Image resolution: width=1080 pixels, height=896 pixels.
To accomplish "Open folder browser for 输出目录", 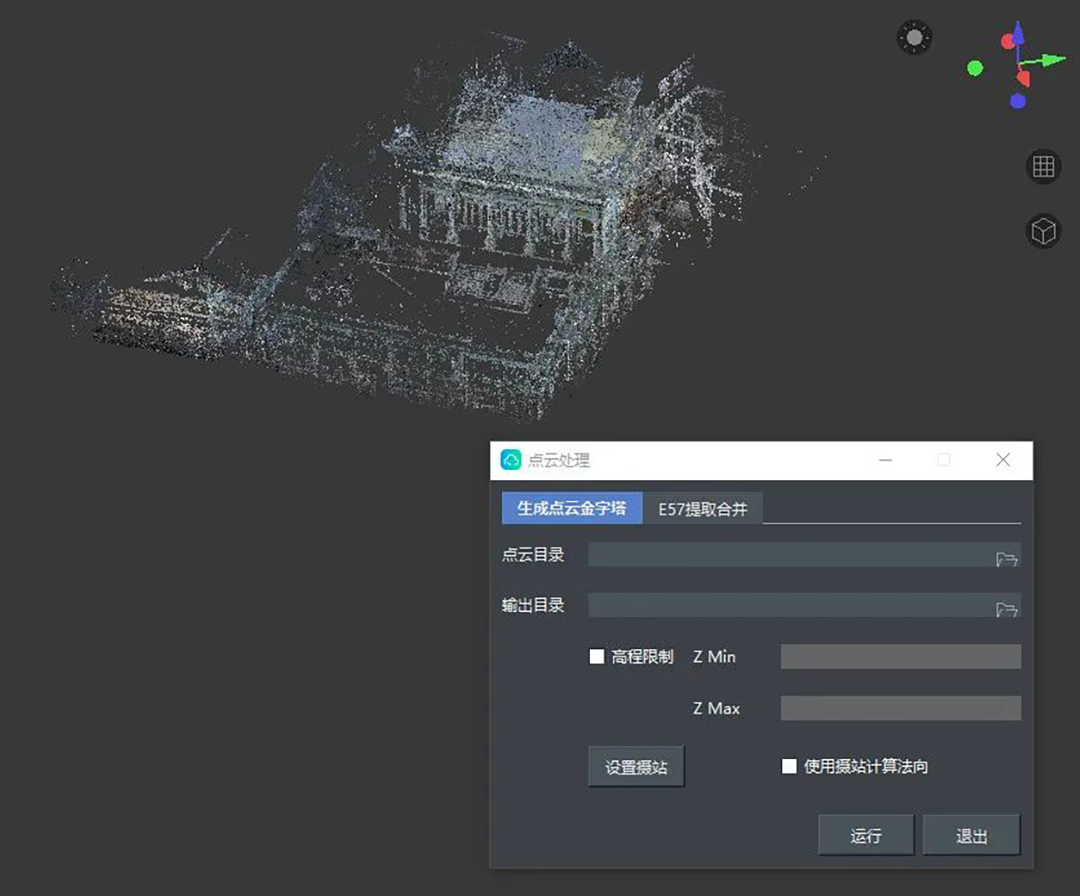I will point(1006,608).
